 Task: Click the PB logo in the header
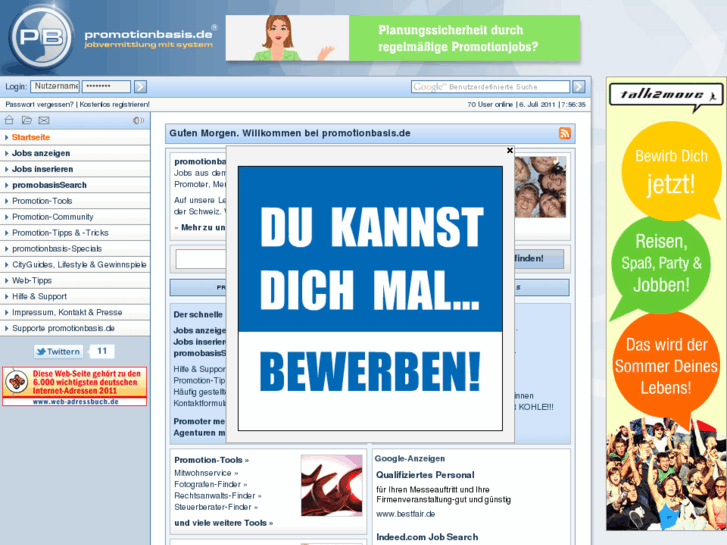[42, 37]
